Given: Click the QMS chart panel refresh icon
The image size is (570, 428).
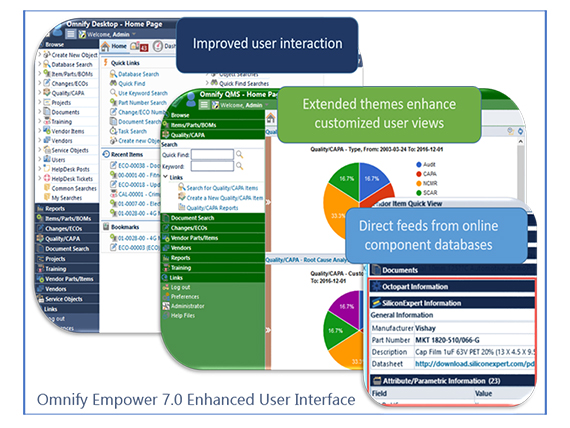Looking at the screenshot, I should pos(521,131).
